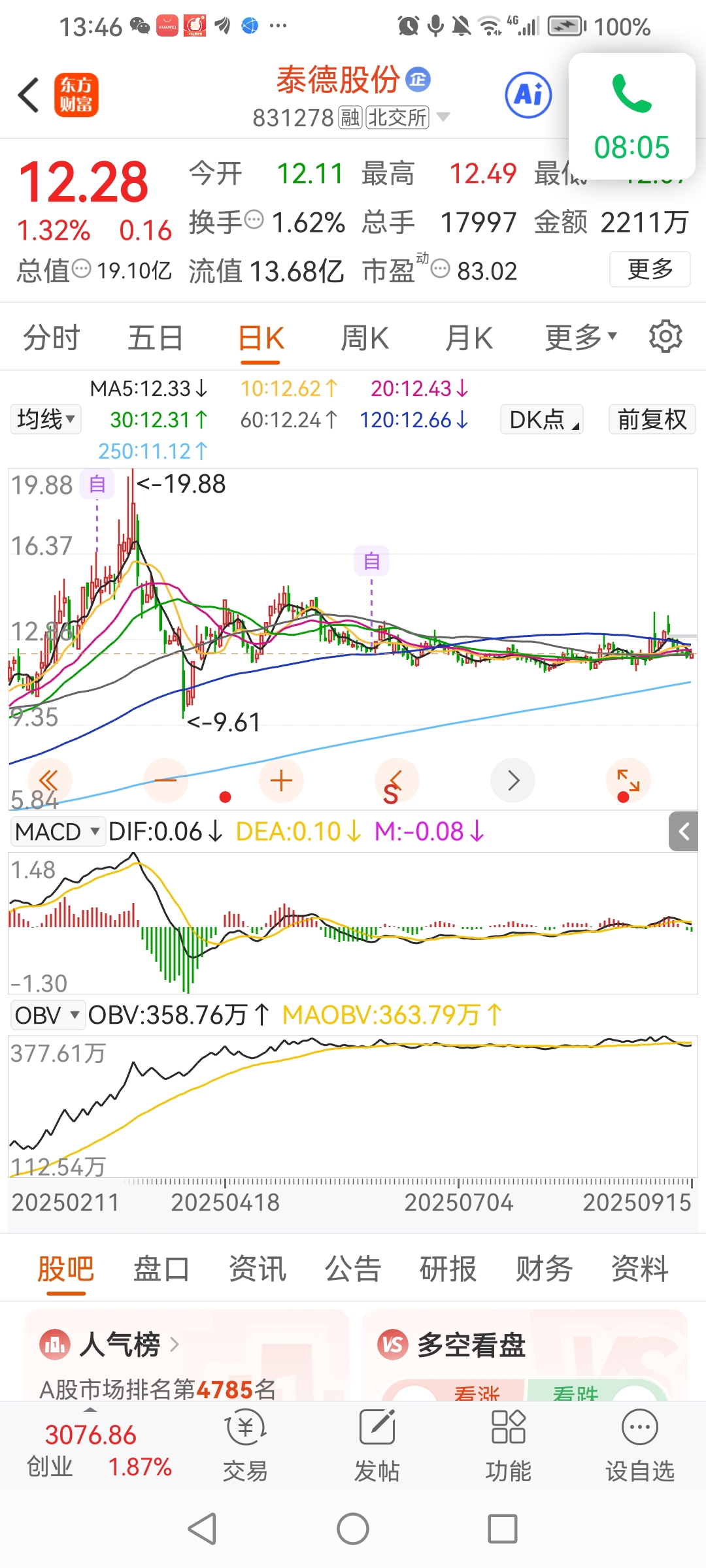This screenshot has width=706, height=1568.
Task: Tap the 创业 index ticker 3076.86
Action: 90,1435
